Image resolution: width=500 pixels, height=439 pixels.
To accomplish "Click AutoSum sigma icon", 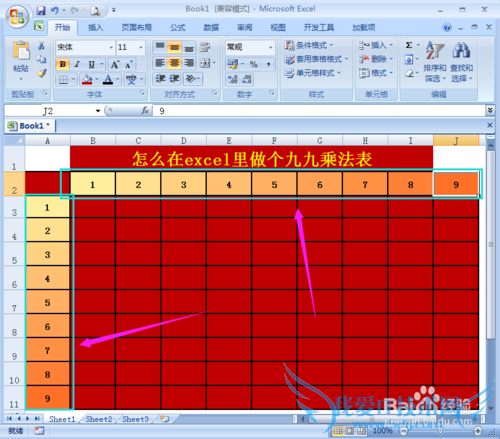I will coord(409,45).
